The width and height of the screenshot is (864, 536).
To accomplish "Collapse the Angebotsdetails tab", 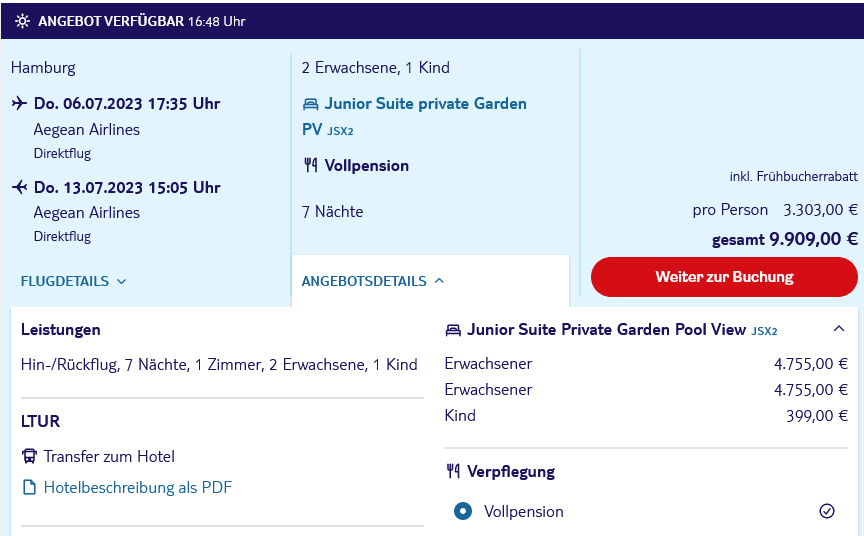I will (373, 281).
